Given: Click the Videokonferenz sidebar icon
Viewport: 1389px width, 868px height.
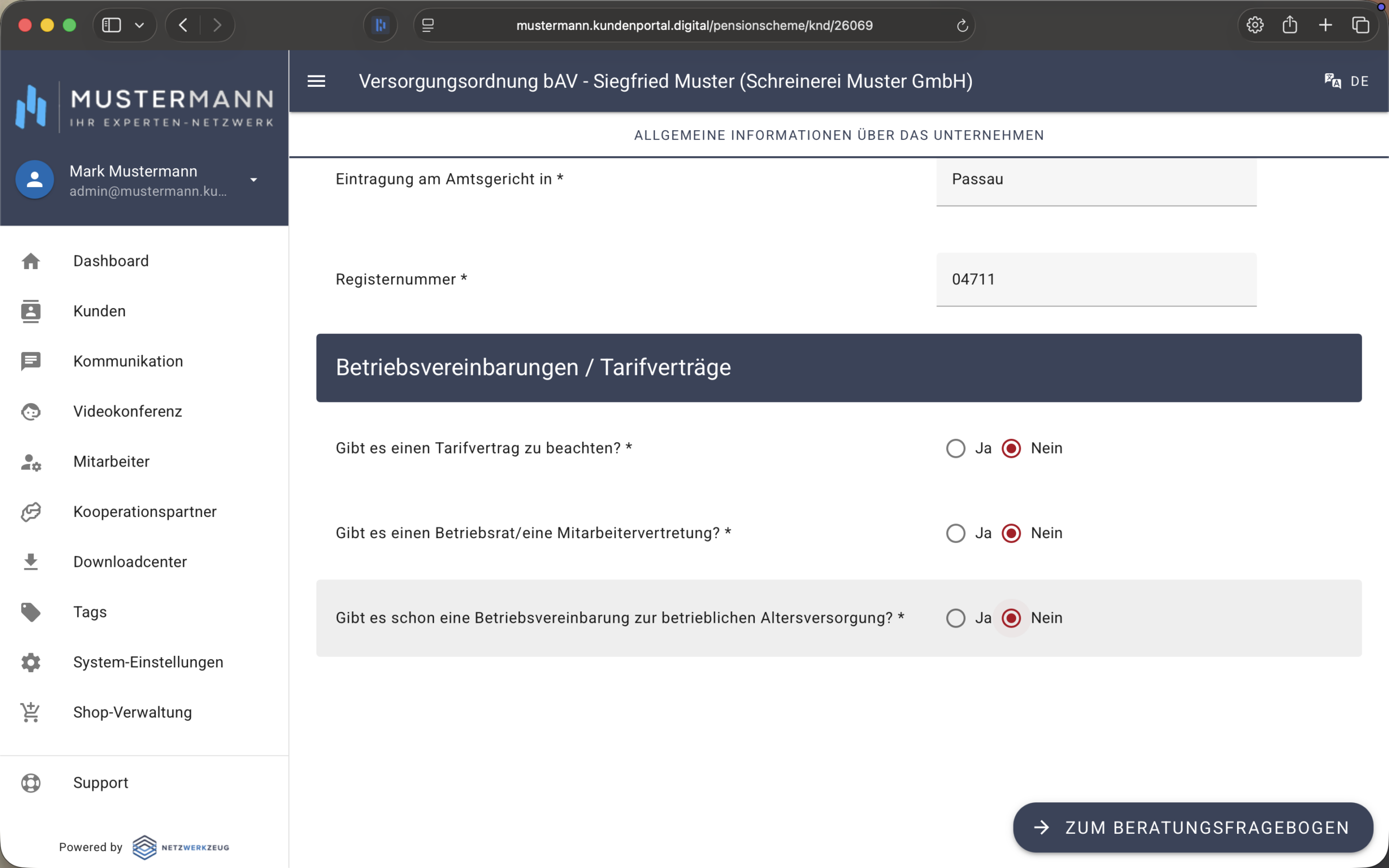Looking at the screenshot, I should tap(31, 412).
